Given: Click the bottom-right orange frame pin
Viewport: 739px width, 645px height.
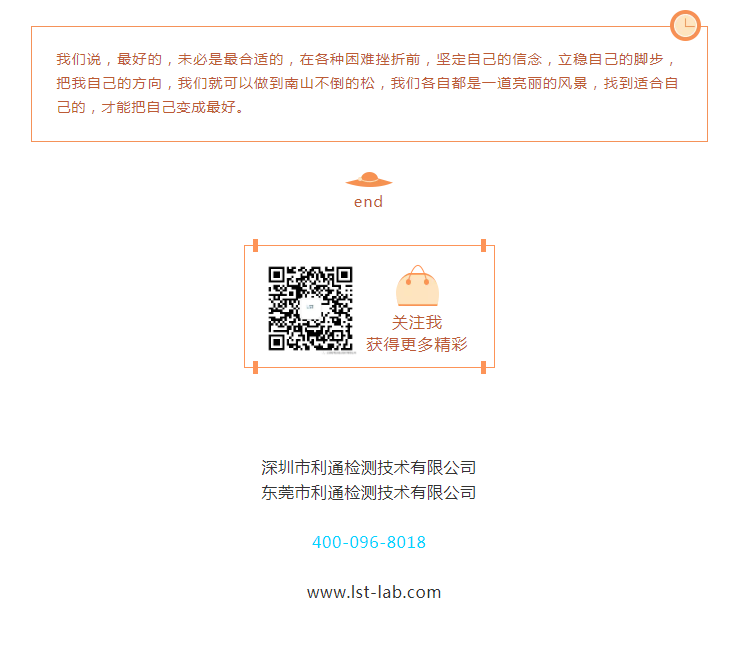Looking at the screenshot, I should point(484,367).
